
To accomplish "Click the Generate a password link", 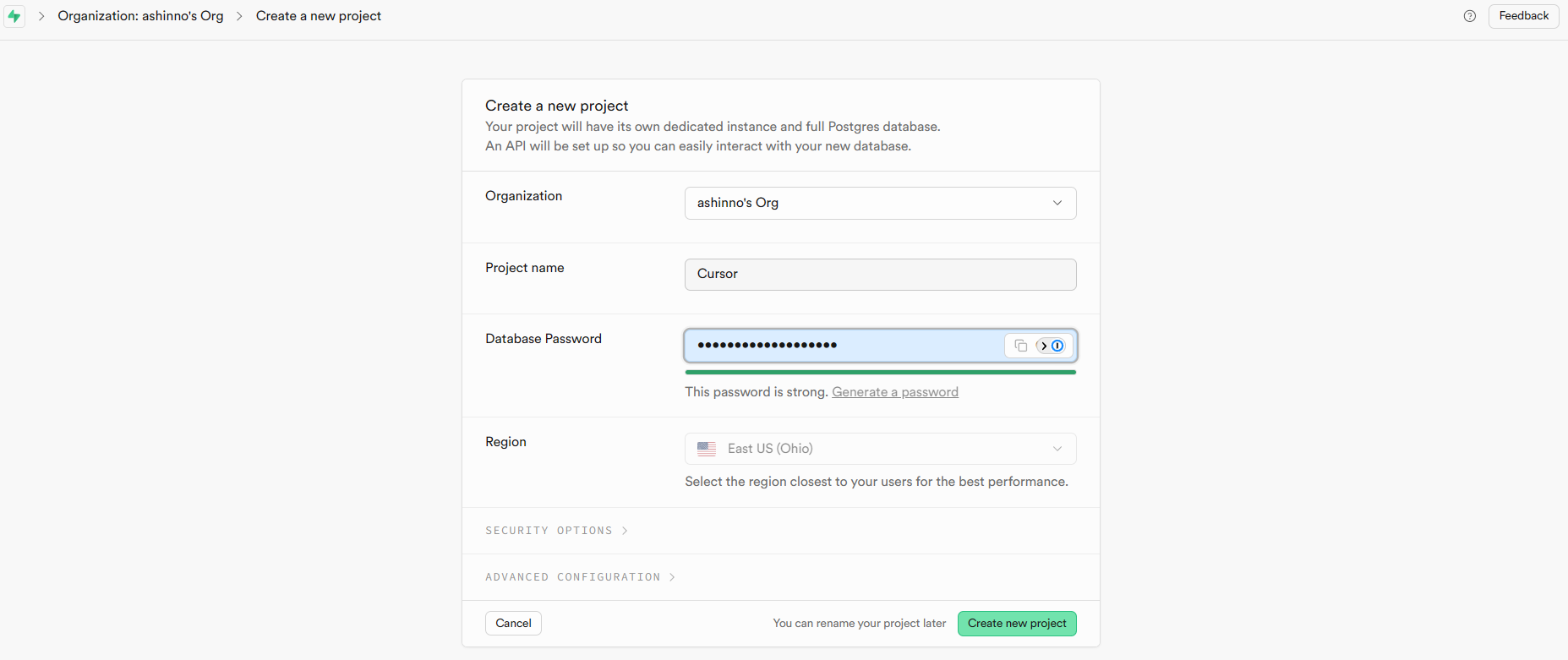I will 895,392.
